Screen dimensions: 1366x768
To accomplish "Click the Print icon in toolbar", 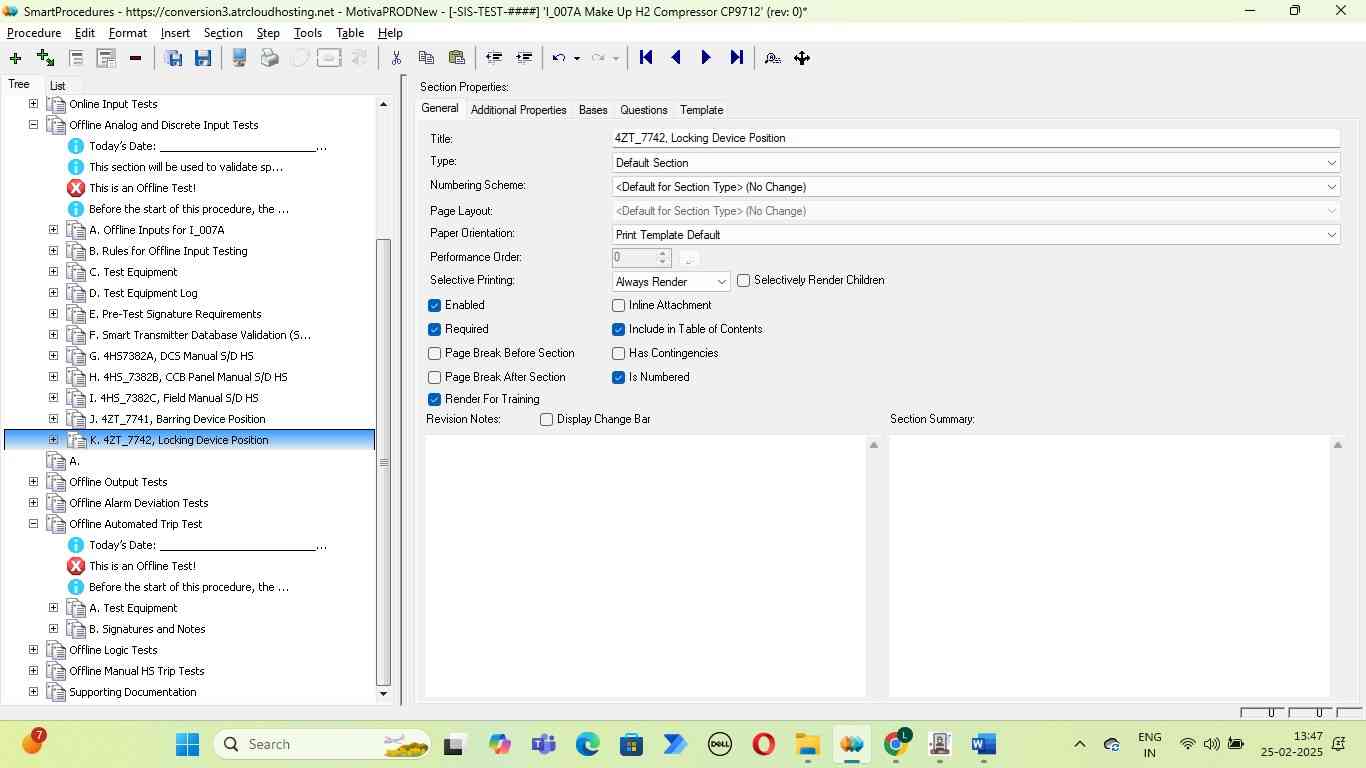I will point(269,58).
